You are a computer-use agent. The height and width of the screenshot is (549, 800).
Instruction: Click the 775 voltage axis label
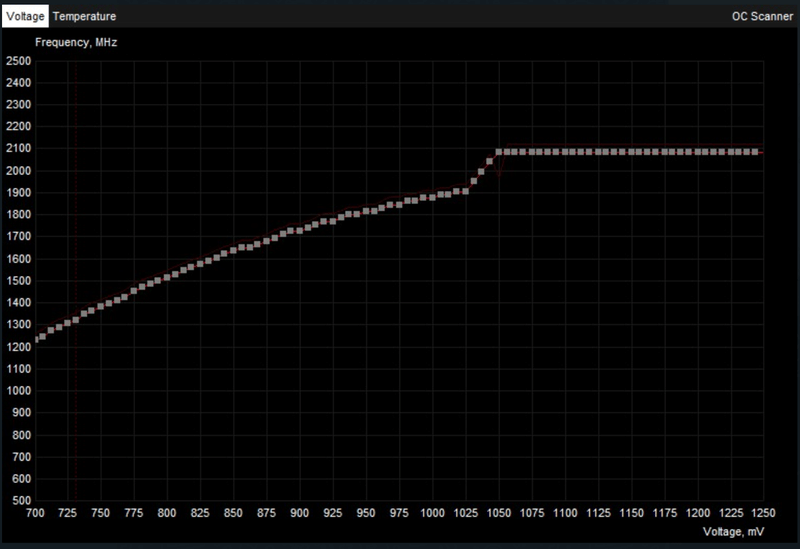coord(134,513)
